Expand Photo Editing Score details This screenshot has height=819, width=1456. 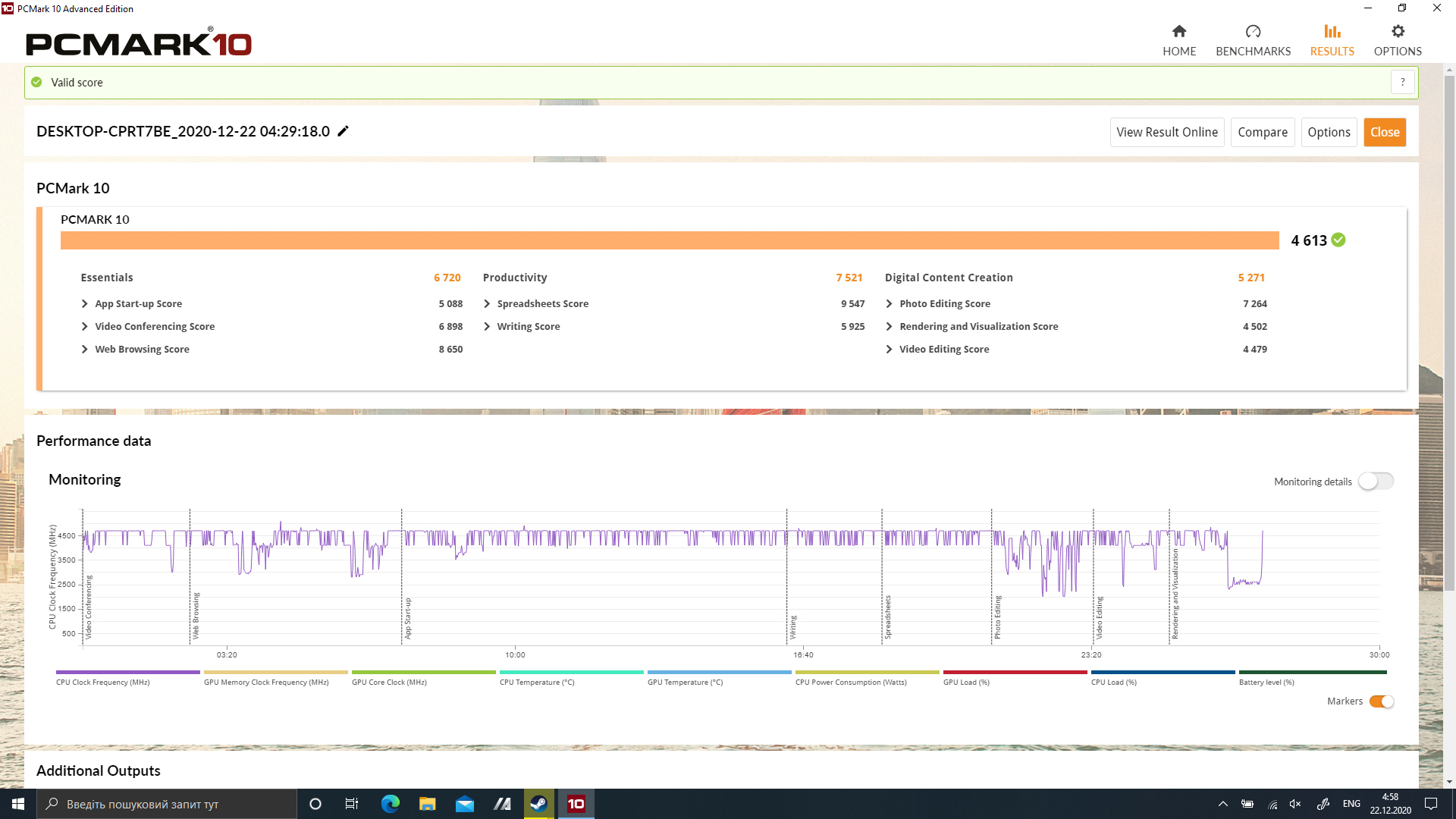point(889,303)
